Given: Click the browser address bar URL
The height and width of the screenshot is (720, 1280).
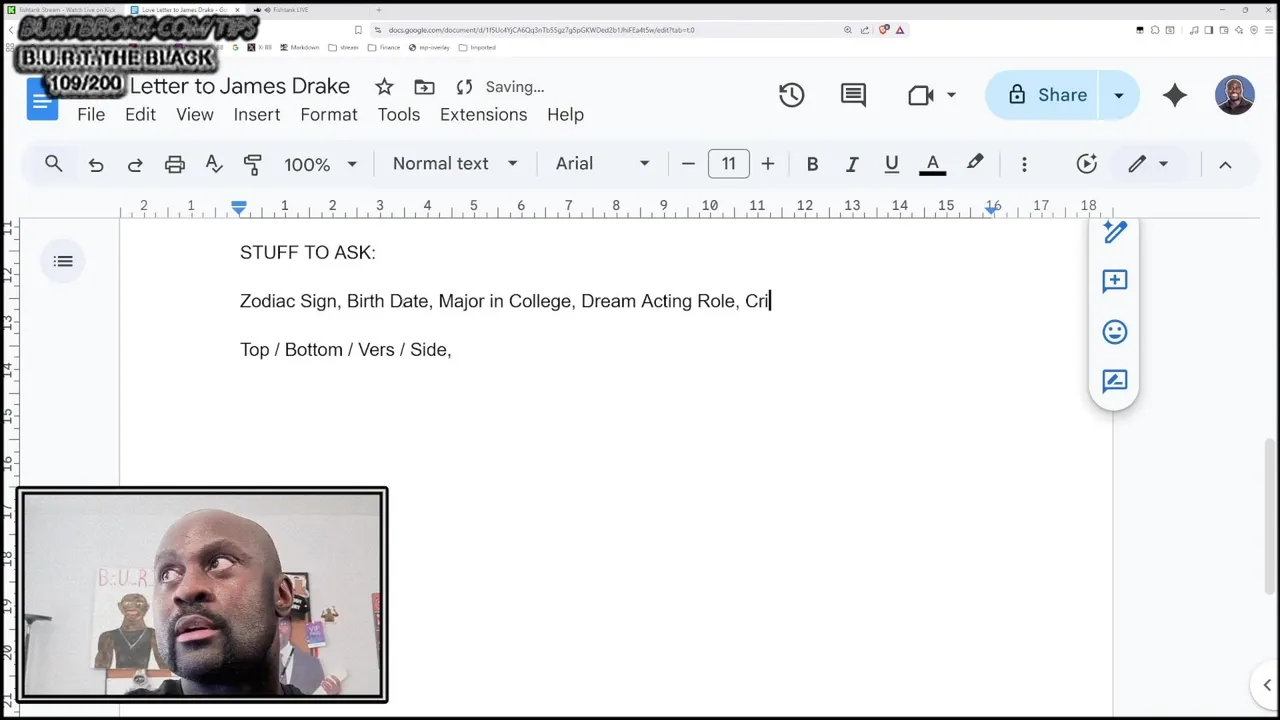Looking at the screenshot, I should tap(541, 30).
